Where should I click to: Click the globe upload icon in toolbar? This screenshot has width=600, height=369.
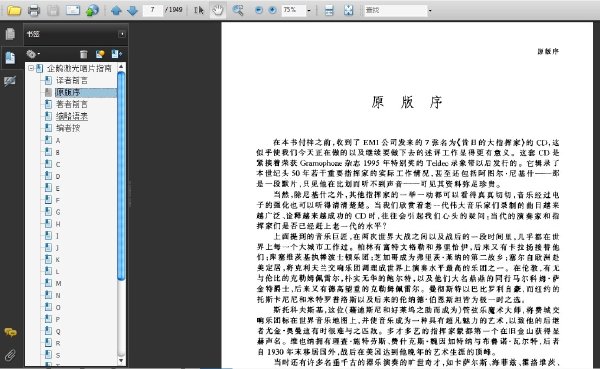92,10
